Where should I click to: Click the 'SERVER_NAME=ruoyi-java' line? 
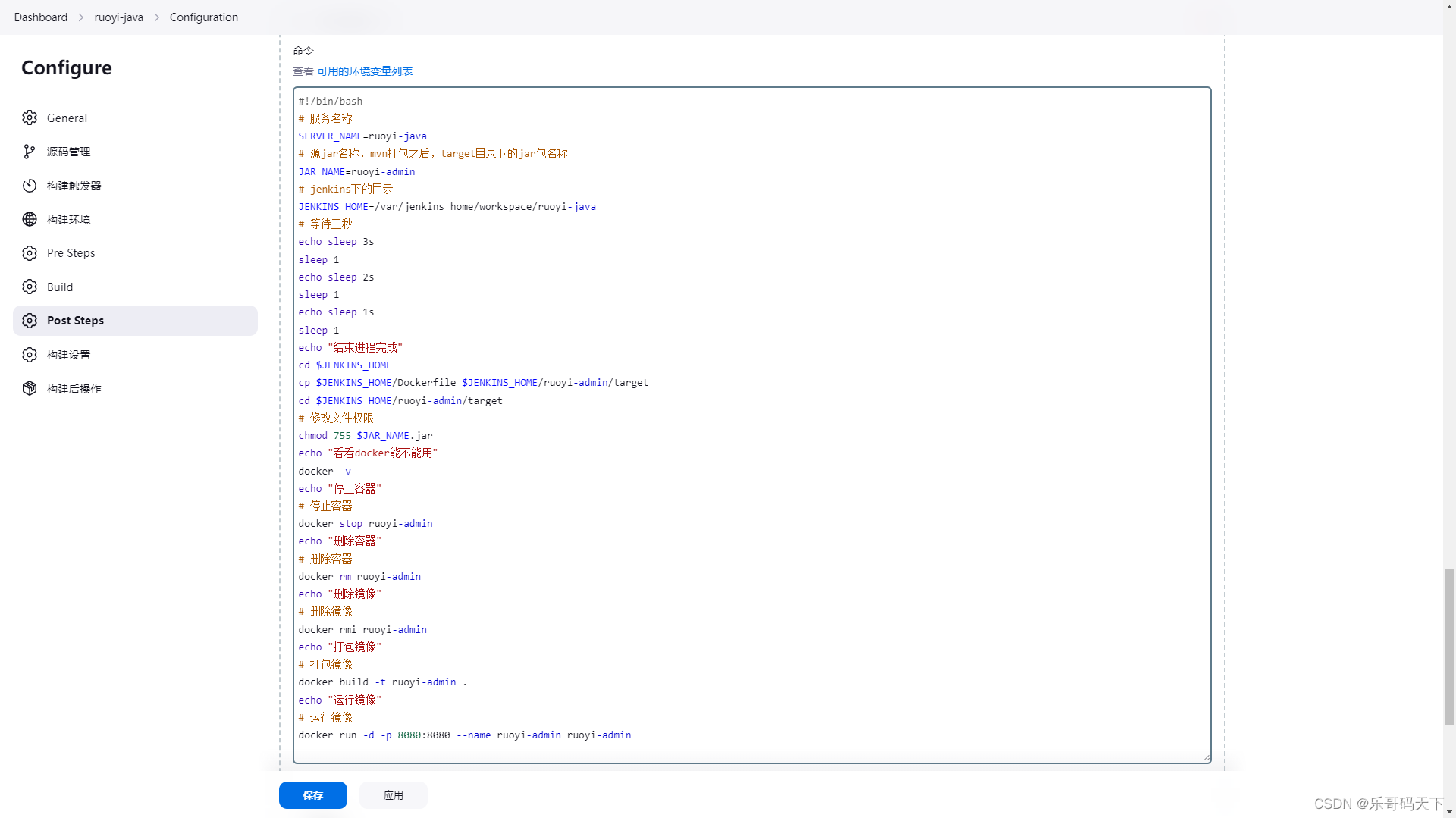pos(362,136)
